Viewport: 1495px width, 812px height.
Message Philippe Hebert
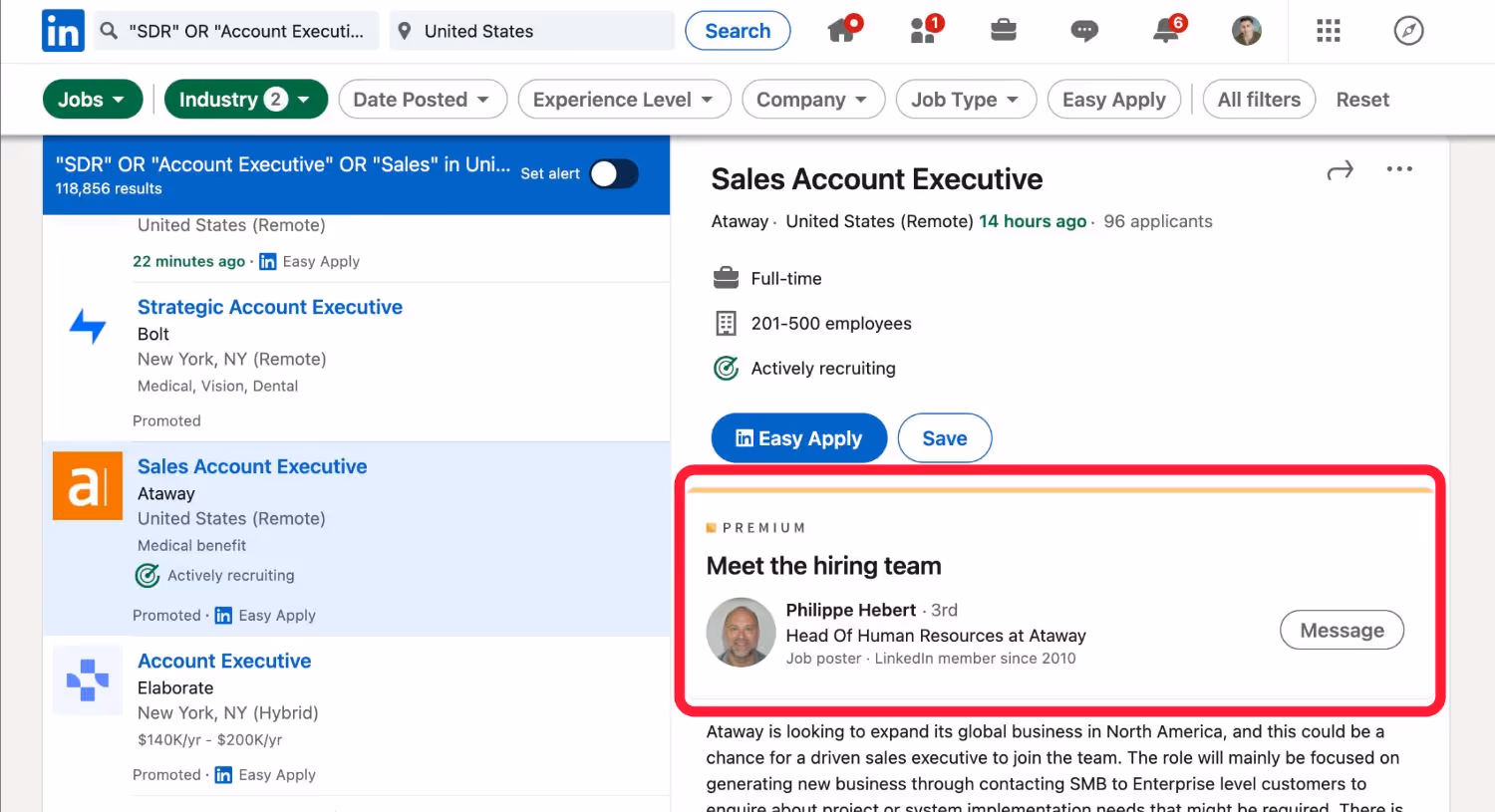pos(1342,631)
